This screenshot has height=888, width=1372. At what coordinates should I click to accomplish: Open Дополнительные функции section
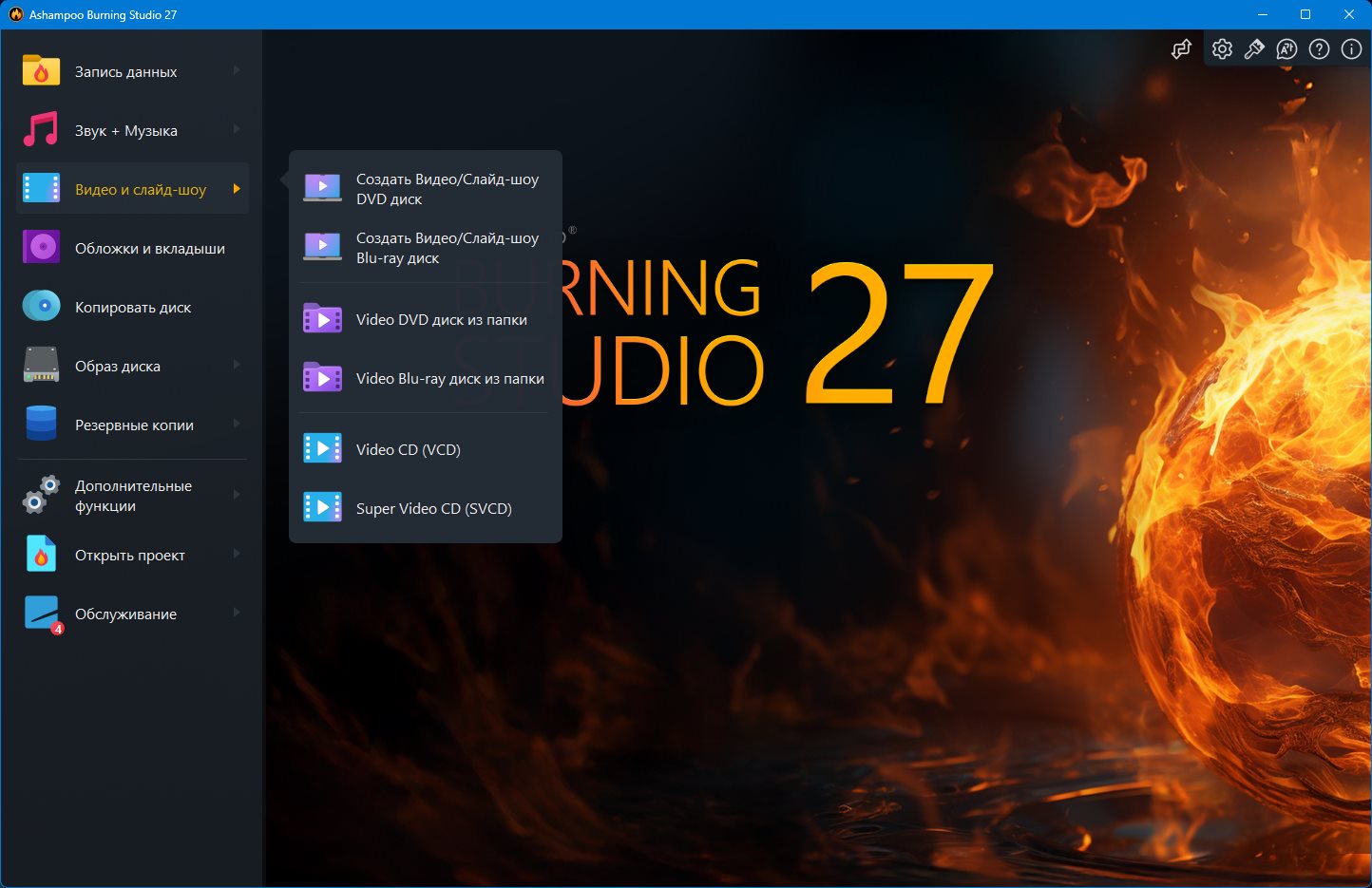click(x=133, y=496)
